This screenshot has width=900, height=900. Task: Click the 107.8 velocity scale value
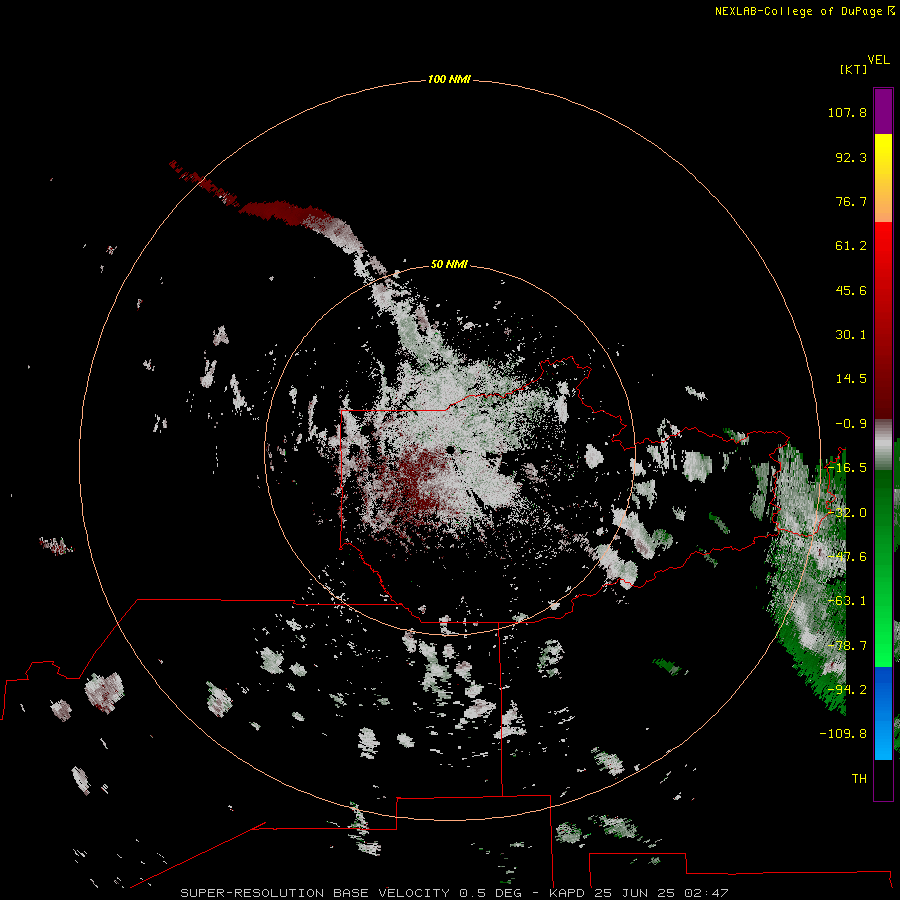tap(847, 112)
